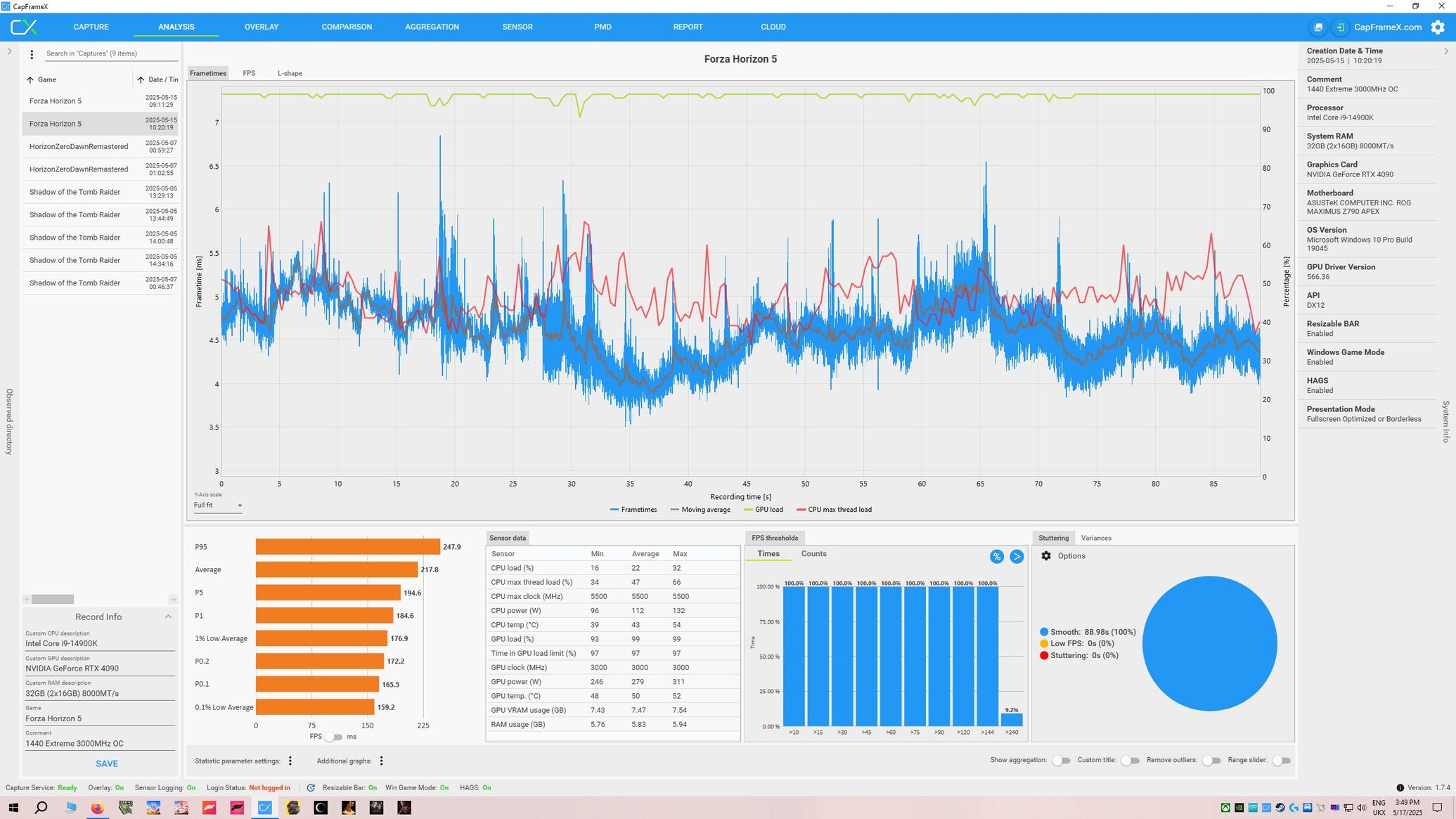Image resolution: width=1456 pixels, height=819 pixels.
Task: Click the window stack icon in header
Action: point(1318,27)
